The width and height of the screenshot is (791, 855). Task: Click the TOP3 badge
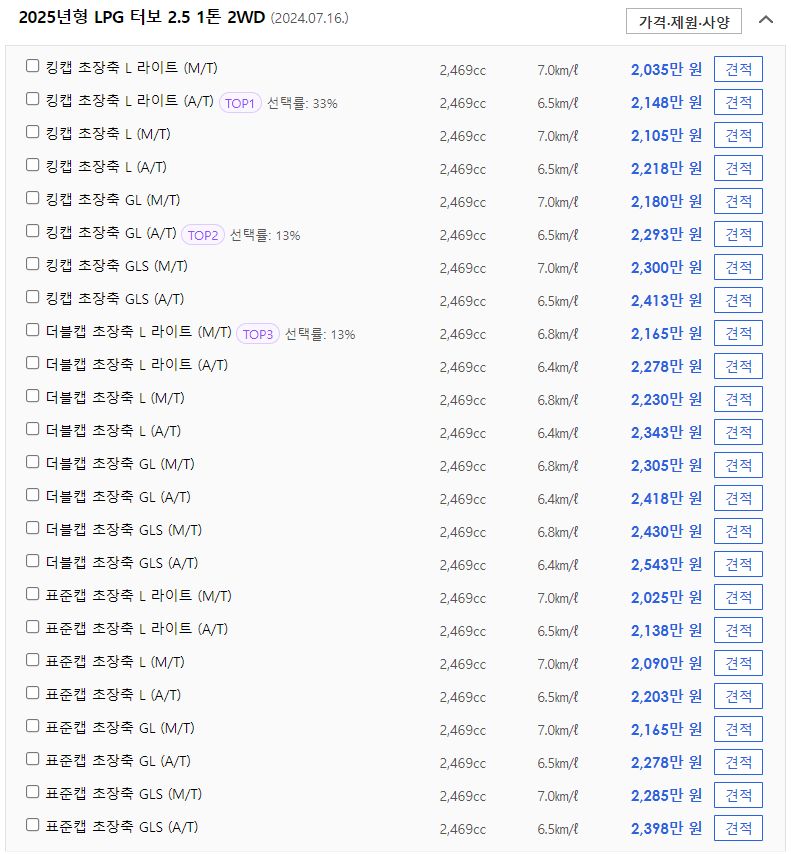258,334
